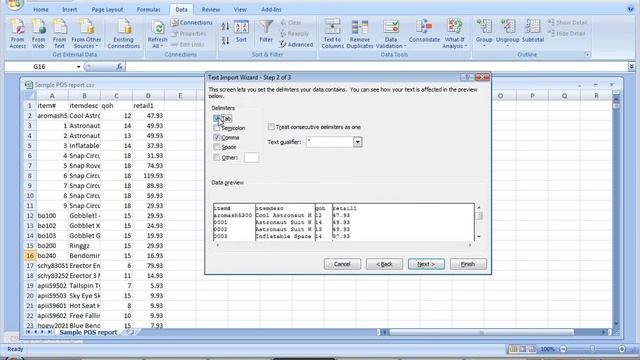Click Normal view icon in status bar
Viewport: 640px width, 360px height.
pyautogui.click(x=513, y=349)
